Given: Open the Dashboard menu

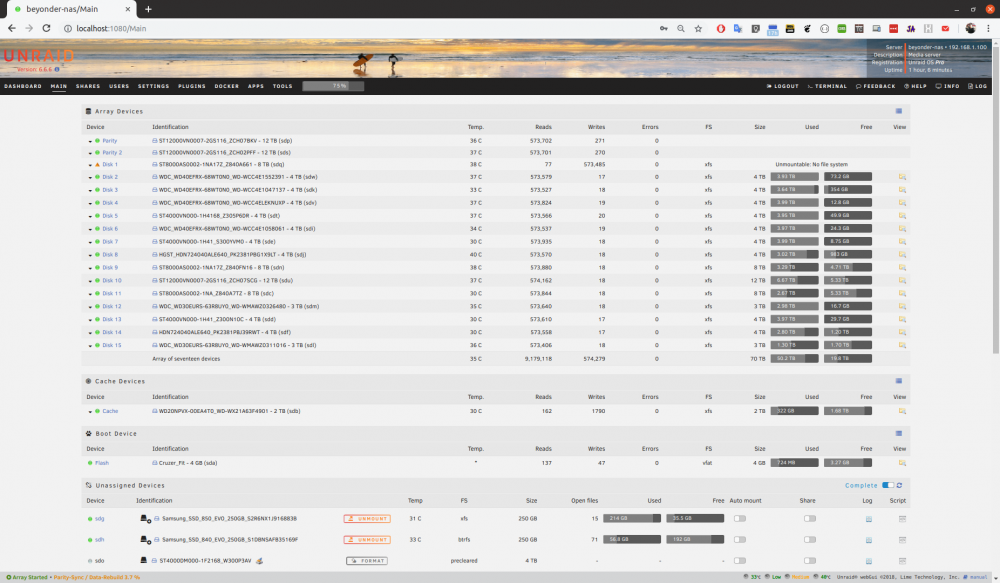Looking at the screenshot, I should click(23, 86).
